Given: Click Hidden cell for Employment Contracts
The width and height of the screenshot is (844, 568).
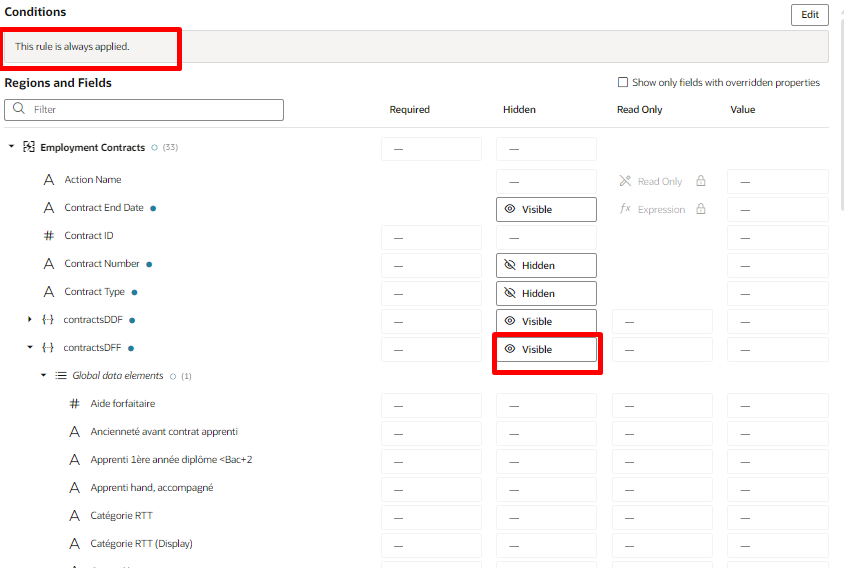Looking at the screenshot, I should 546,149.
